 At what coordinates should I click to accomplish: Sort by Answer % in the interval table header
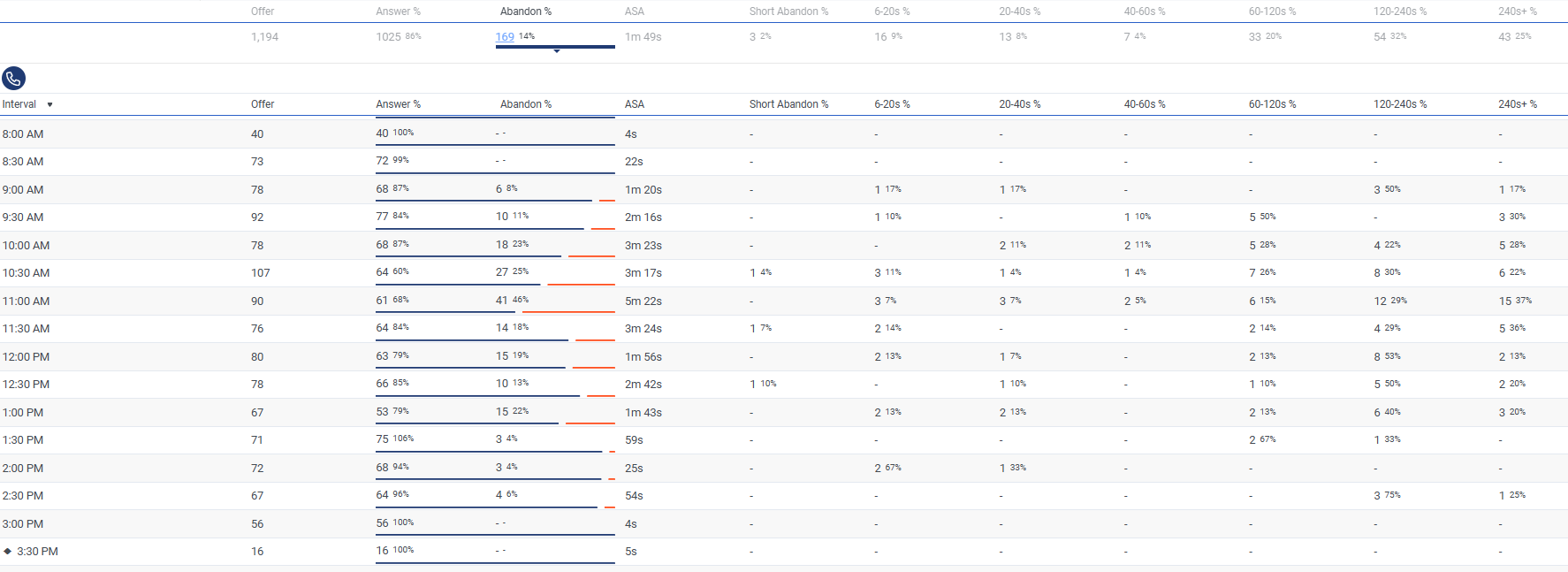click(x=398, y=104)
